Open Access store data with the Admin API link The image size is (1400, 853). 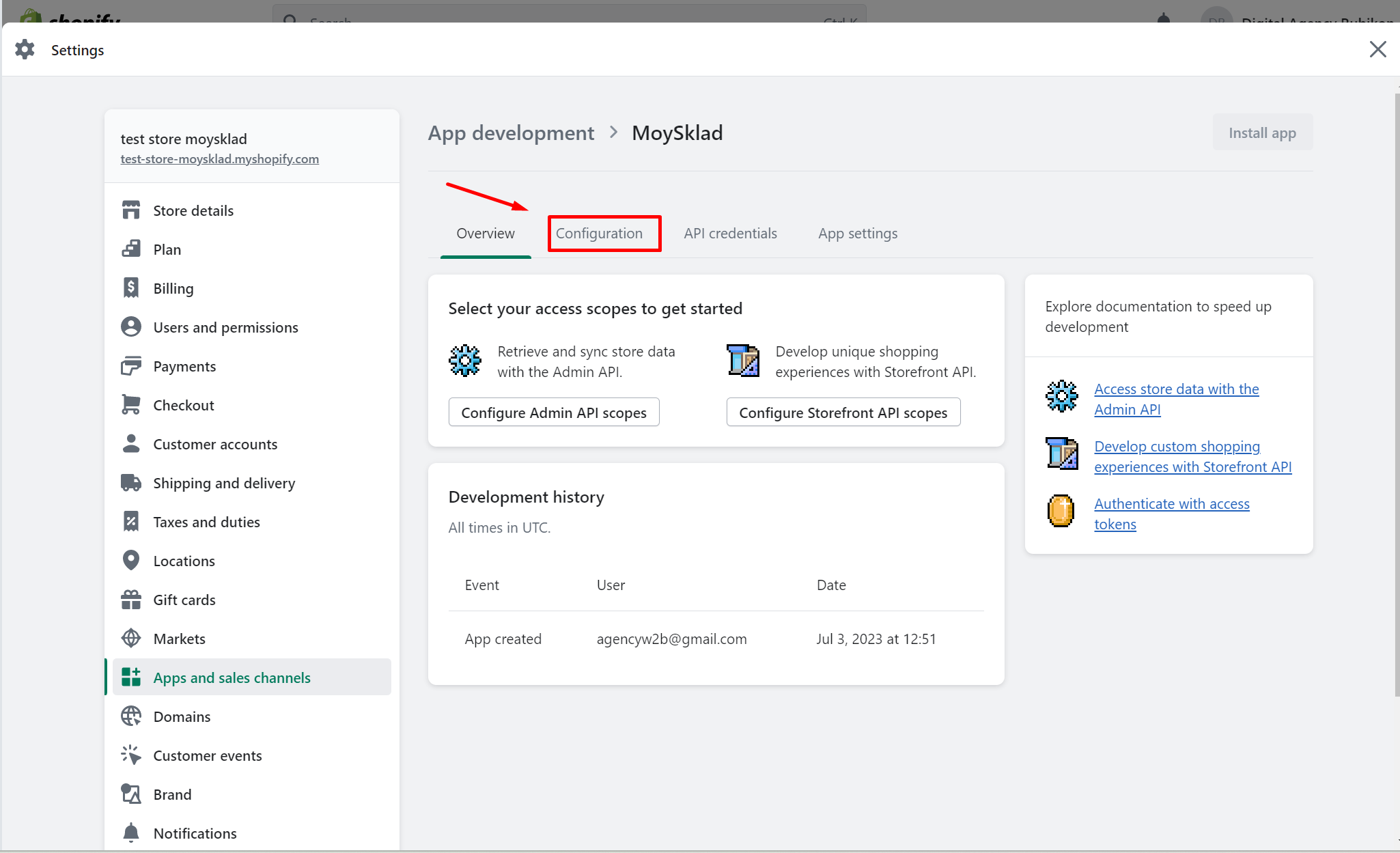[x=1176, y=399]
